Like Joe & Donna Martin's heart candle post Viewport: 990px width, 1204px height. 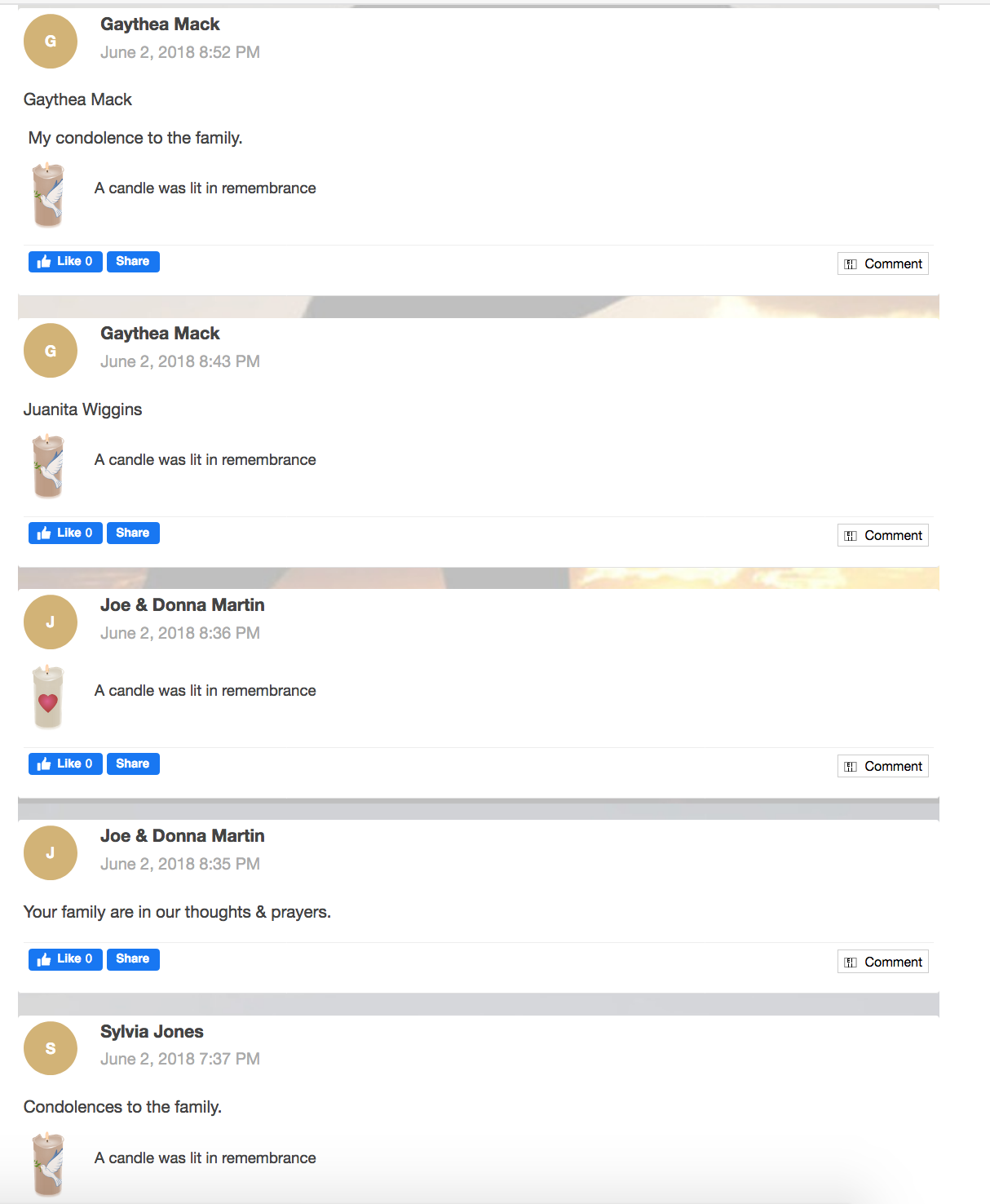pos(65,764)
